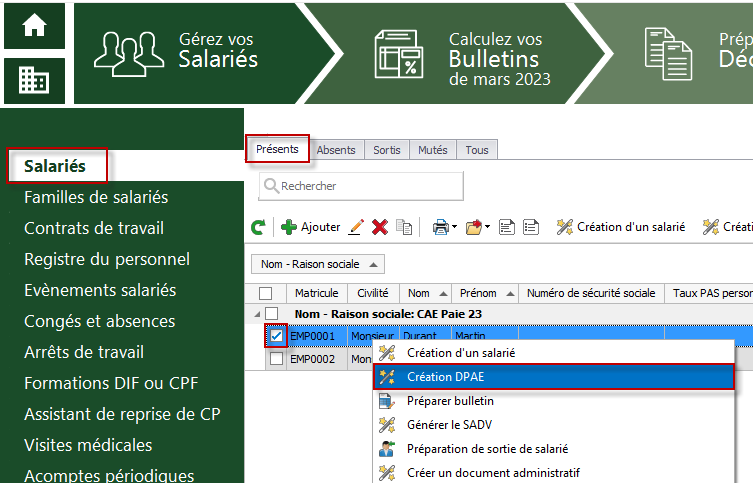Viewport: 753px width, 483px height.
Task: Choose Préparer bulletin from context menu
Action: [450, 400]
